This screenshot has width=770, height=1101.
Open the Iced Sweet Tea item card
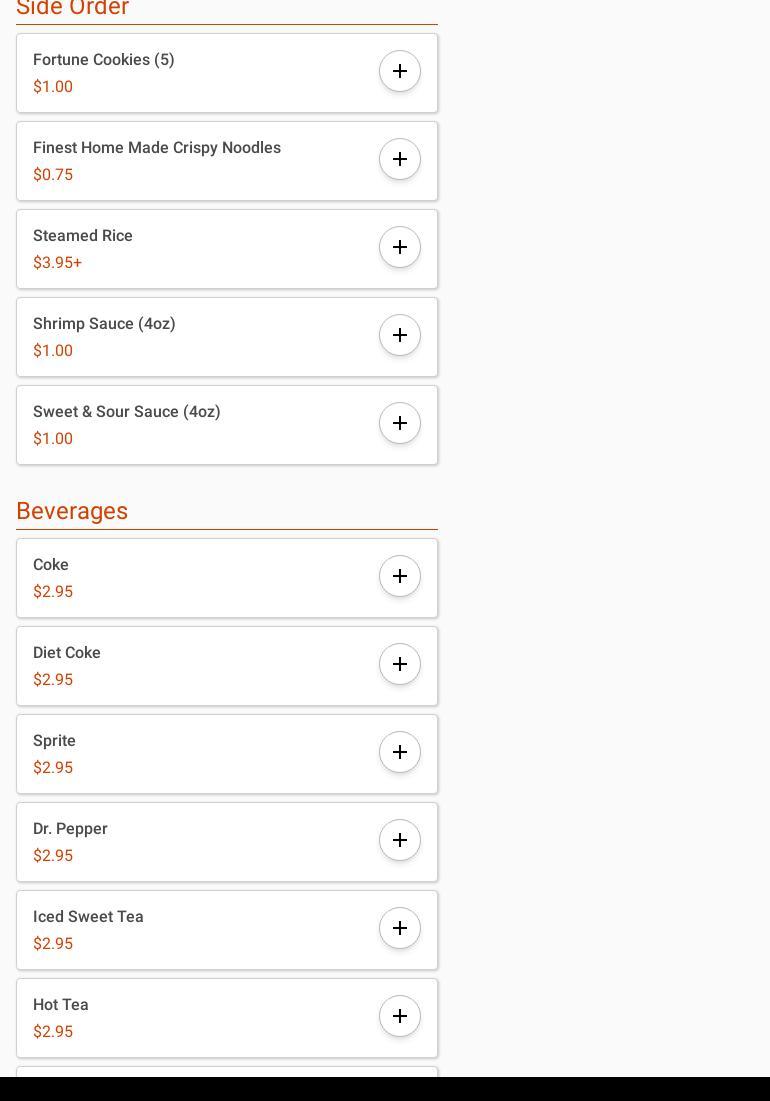tap(200, 930)
